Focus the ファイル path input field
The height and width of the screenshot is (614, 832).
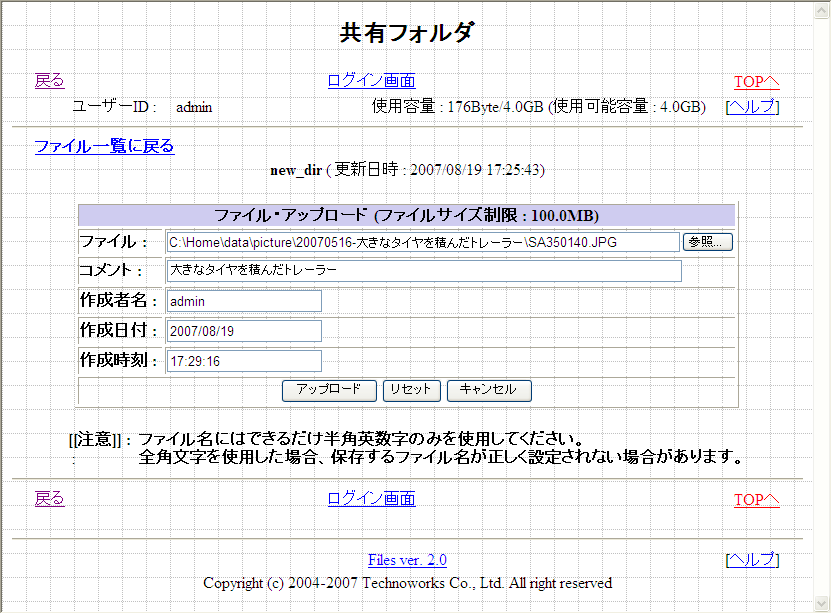coord(422,242)
